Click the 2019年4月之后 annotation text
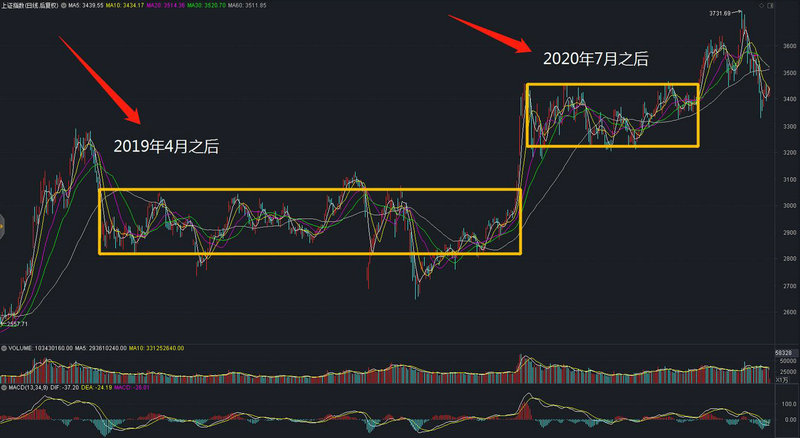Screen dimensions: 800x438 [x=166, y=146]
